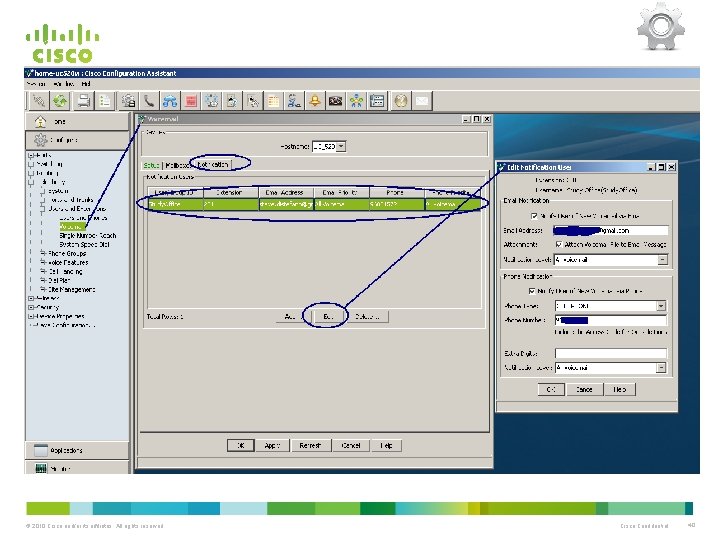Viewport: 720px width, 540px height.
Task: Open Notification Level dropdown under Phone Notification
Action: [x=661, y=368]
